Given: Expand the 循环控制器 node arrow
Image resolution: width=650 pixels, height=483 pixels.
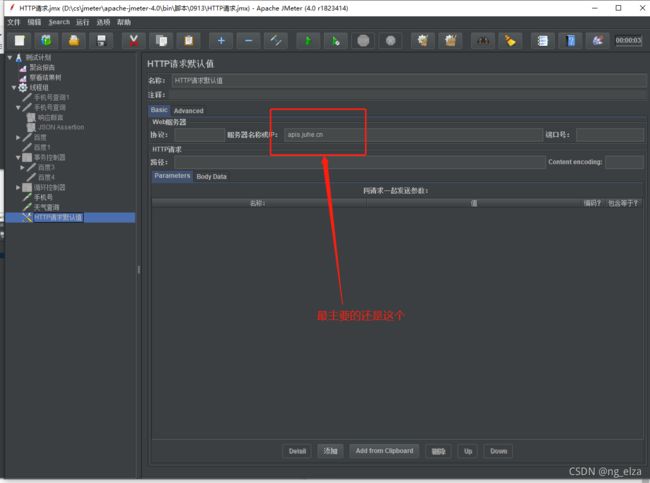Looking at the screenshot, I should tap(18, 187).
